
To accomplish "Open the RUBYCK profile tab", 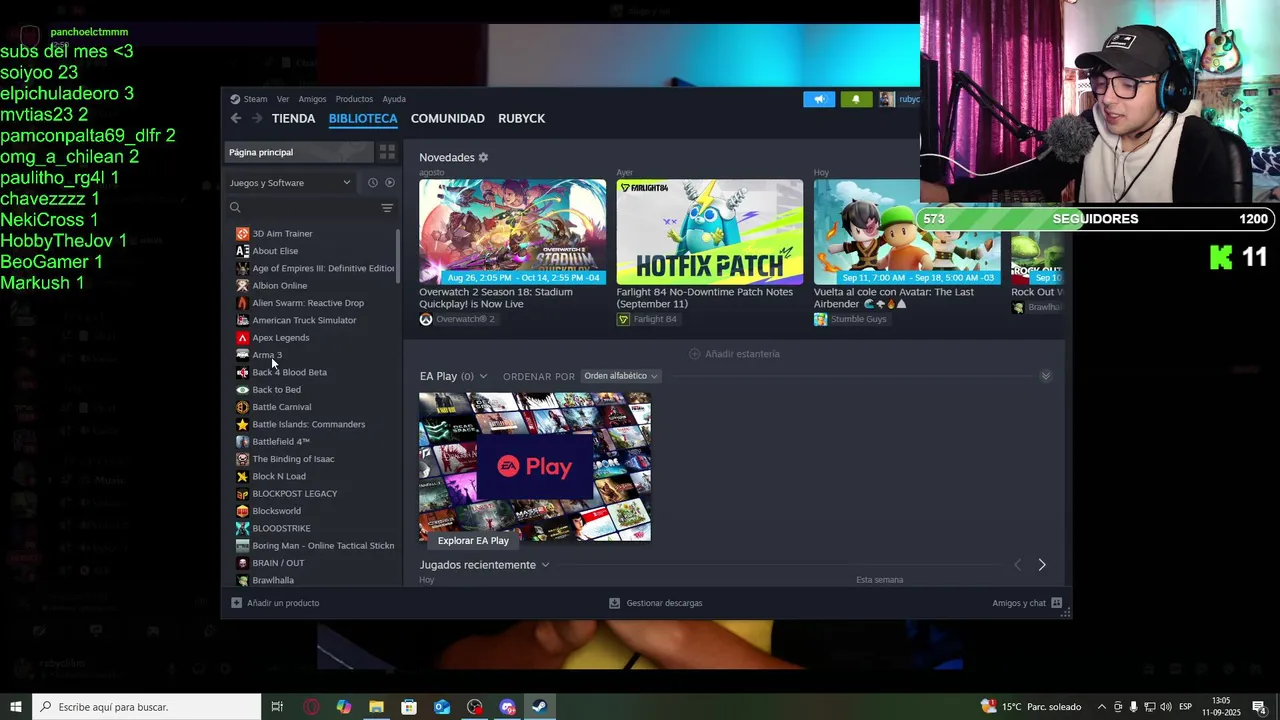I will point(521,118).
